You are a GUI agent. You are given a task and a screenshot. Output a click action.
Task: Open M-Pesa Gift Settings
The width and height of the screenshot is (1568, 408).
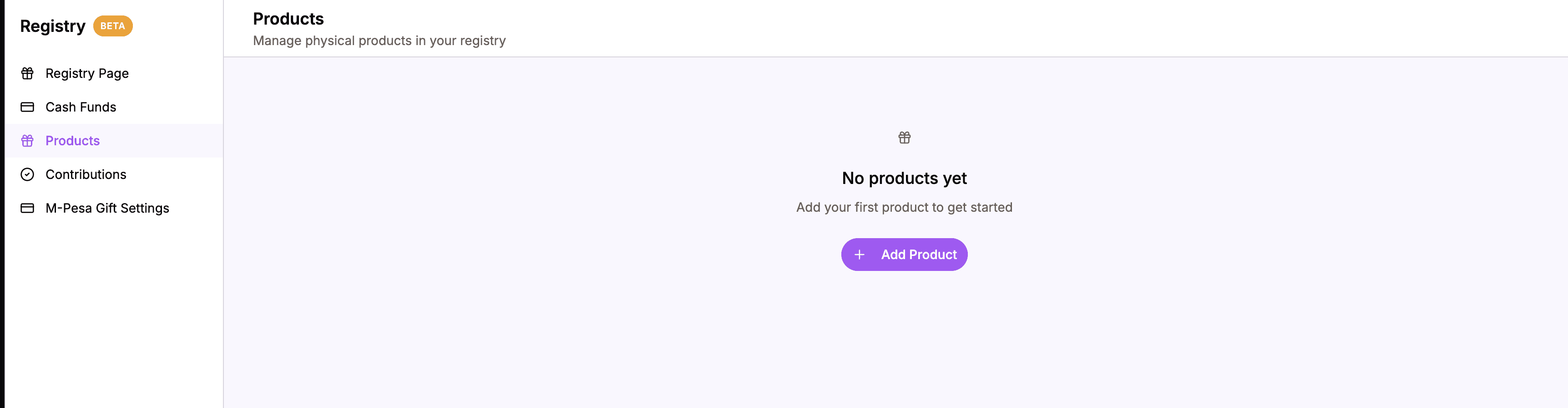point(107,208)
